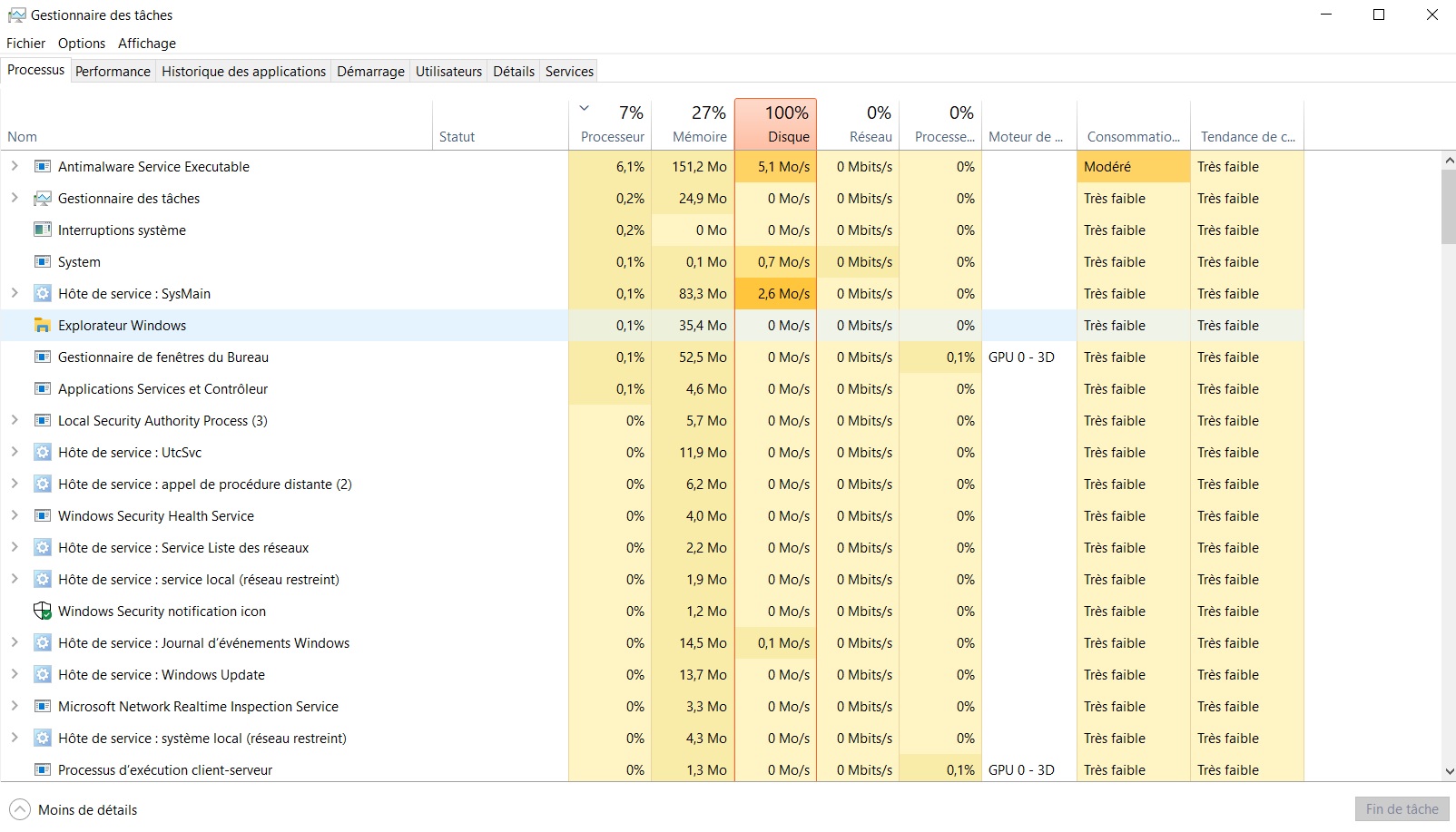The image size is (1456, 832).
Task: Sort by Consommation column header
Action: pos(1133,124)
